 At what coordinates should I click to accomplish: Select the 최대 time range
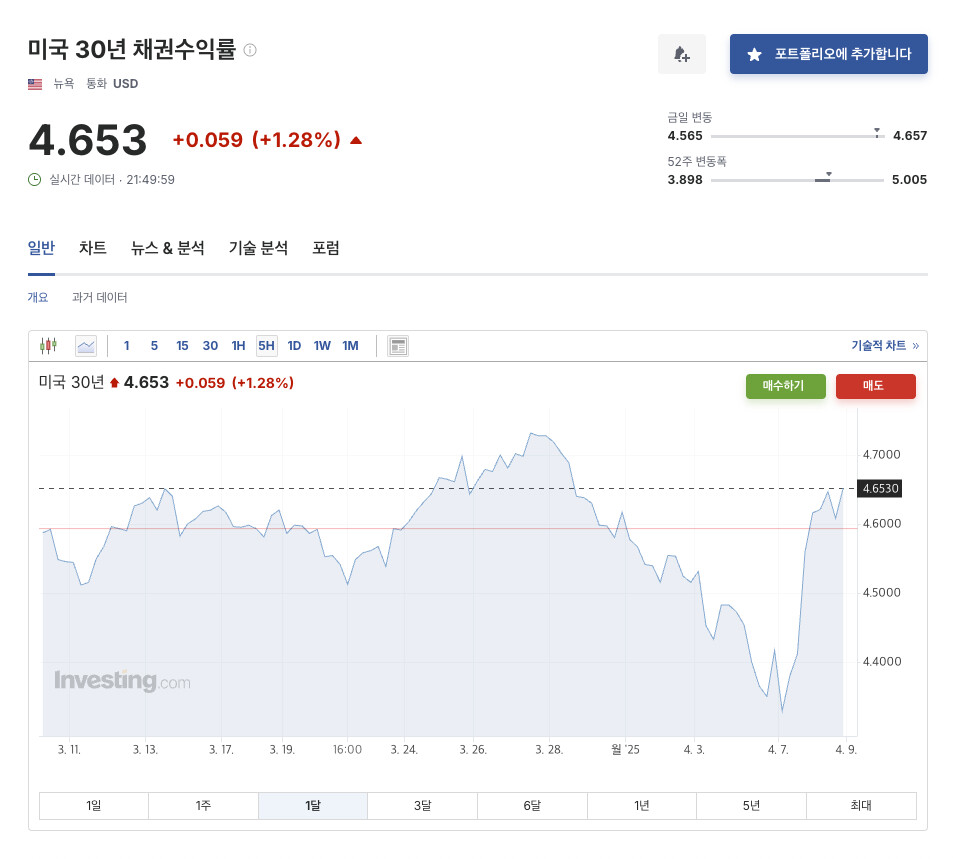[861, 805]
